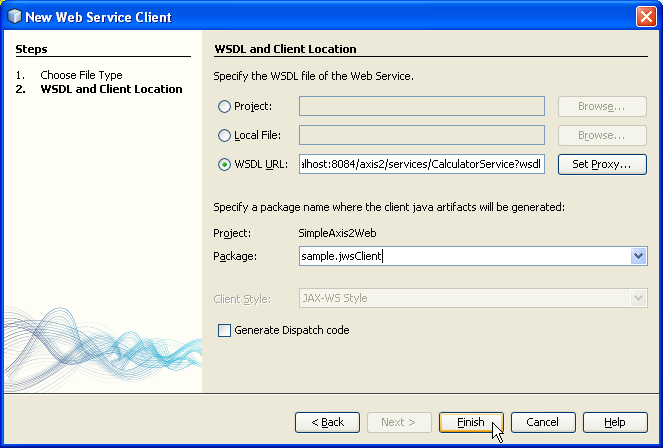663x448 pixels.
Task: Open Help for this wizard
Action: 615,422
